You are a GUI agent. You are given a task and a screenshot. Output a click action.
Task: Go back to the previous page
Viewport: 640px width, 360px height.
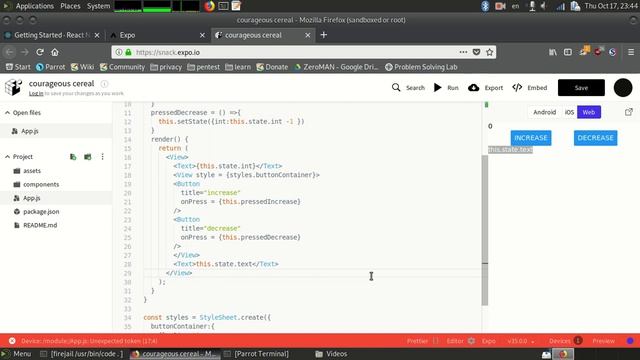9,52
